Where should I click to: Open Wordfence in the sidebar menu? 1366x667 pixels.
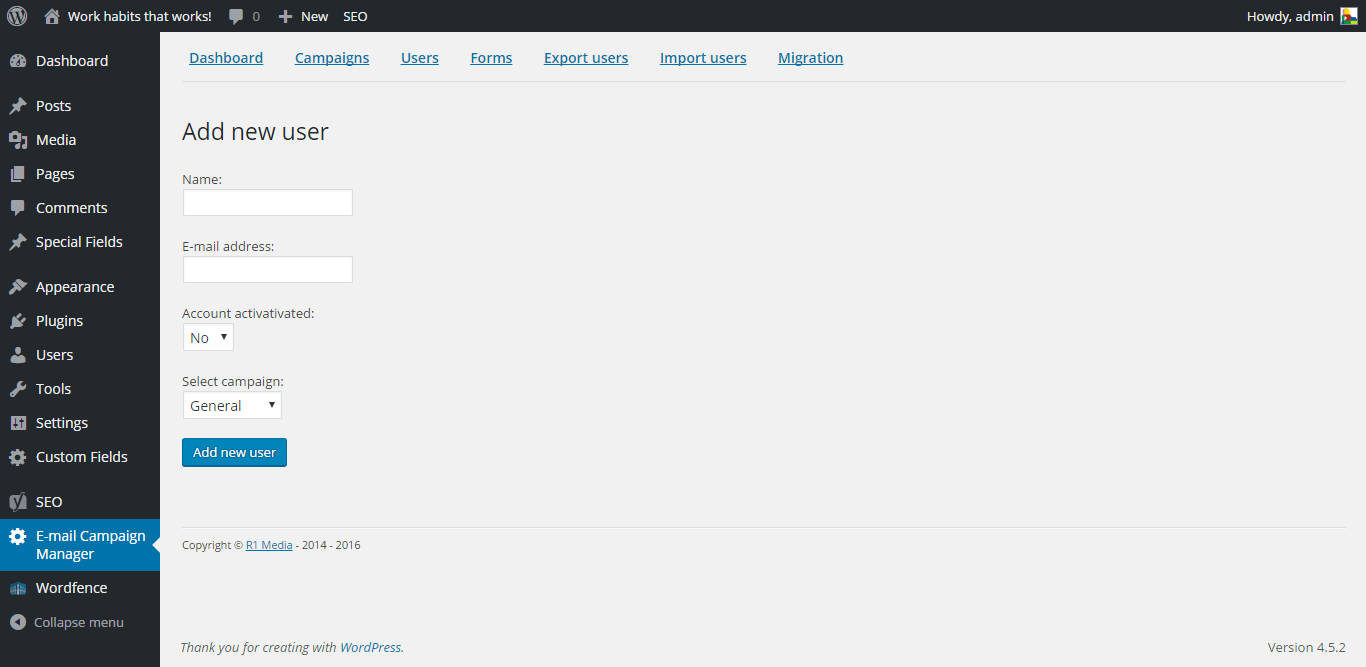(x=71, y=588)
